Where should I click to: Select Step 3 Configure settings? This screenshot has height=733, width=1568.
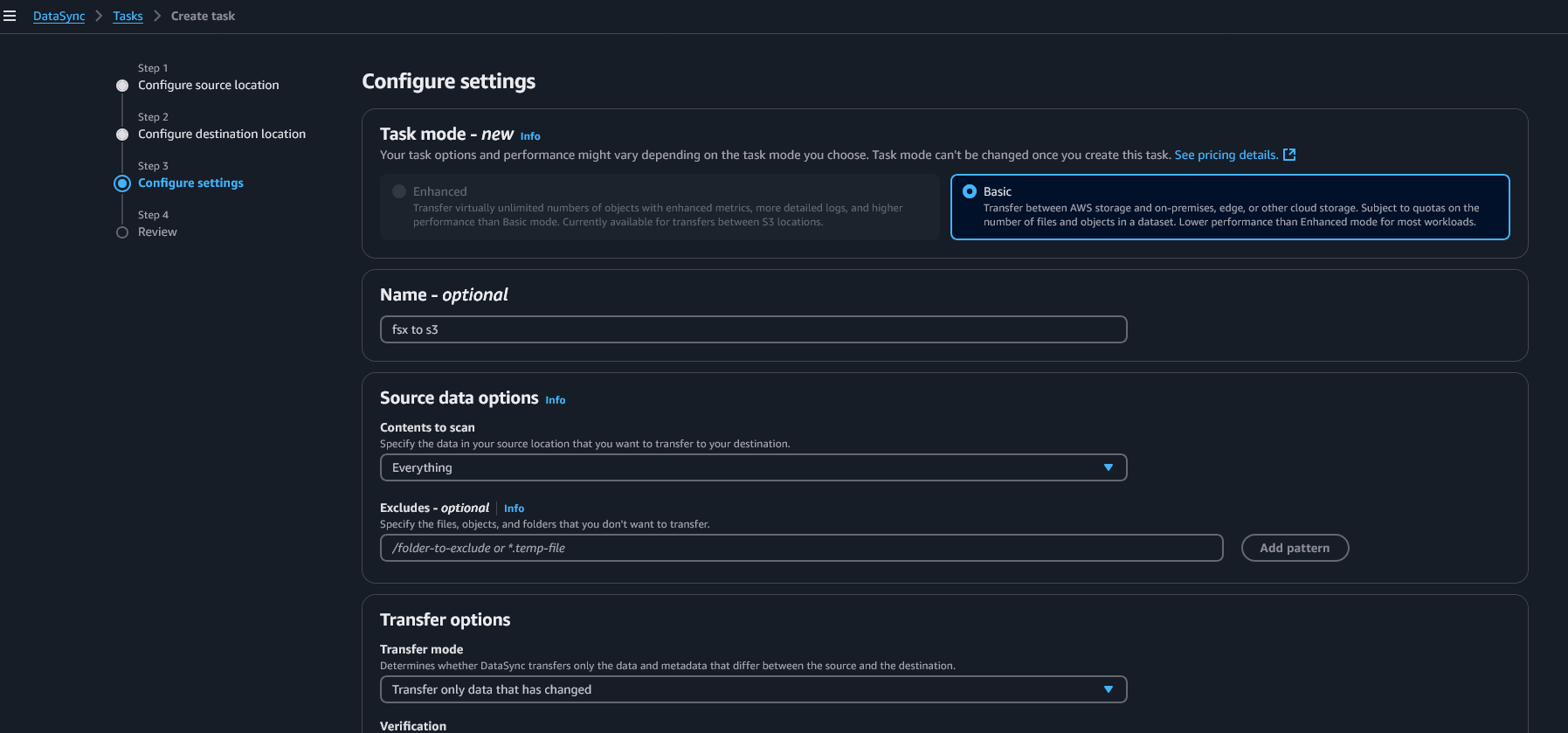point(190,183)
